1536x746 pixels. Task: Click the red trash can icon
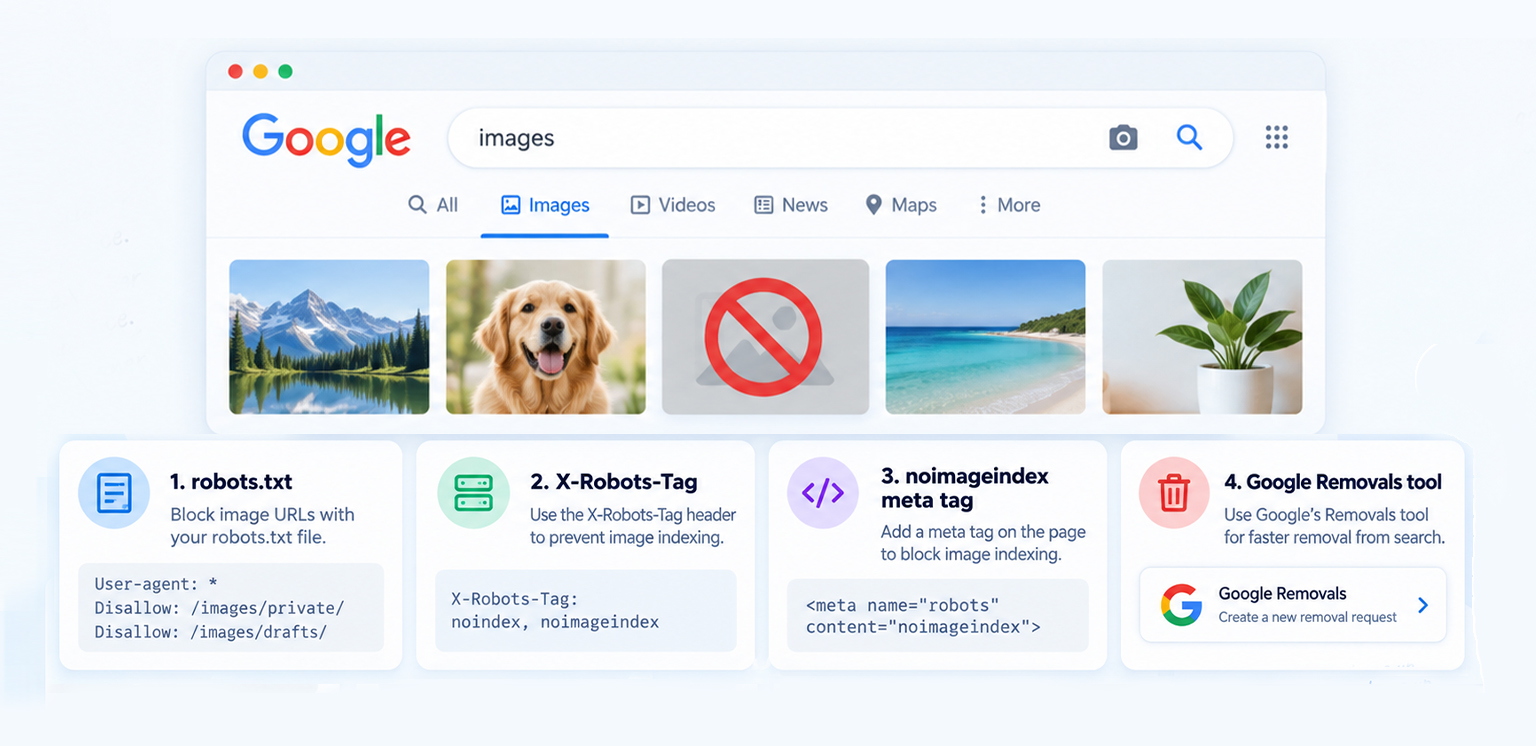[1174, 493]
